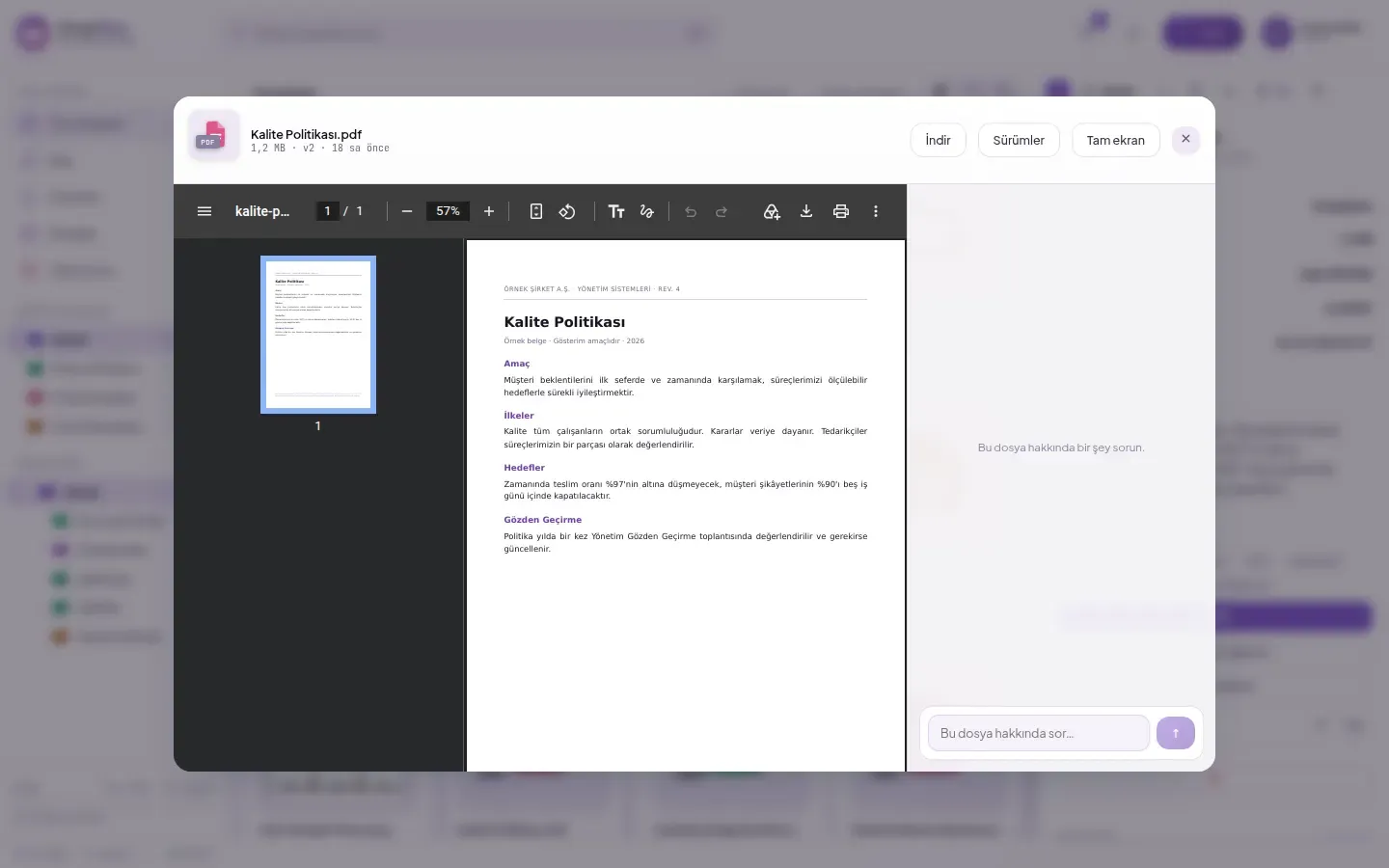Image resolution: width=1389 pixels, height=868 pixels.
Task: Click the Kalite Politikası document heading
Action: coord(564,322)
